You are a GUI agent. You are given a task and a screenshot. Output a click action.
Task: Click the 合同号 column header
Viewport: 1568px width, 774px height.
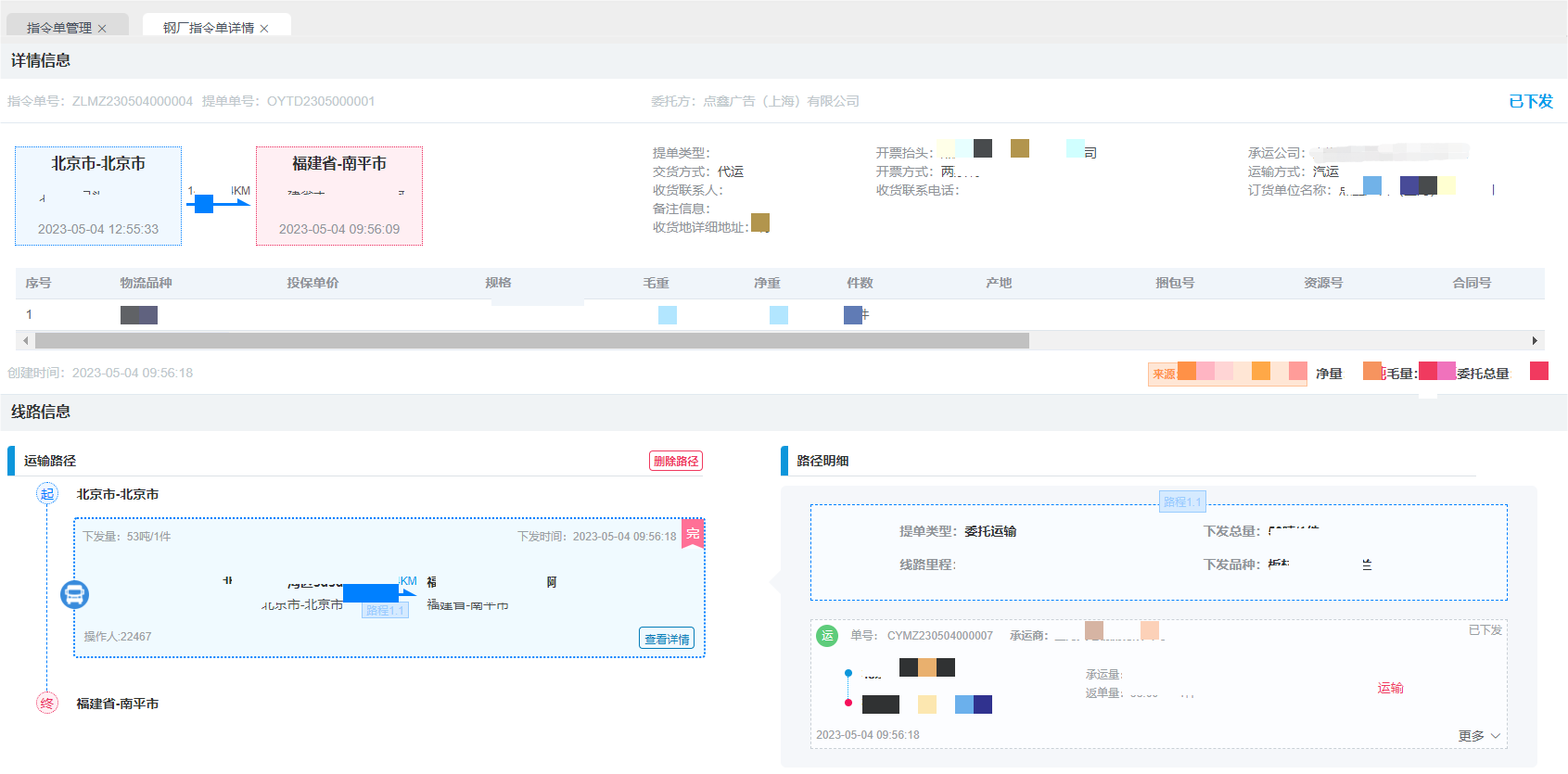pyautogui.click(x=1472, y=283)
